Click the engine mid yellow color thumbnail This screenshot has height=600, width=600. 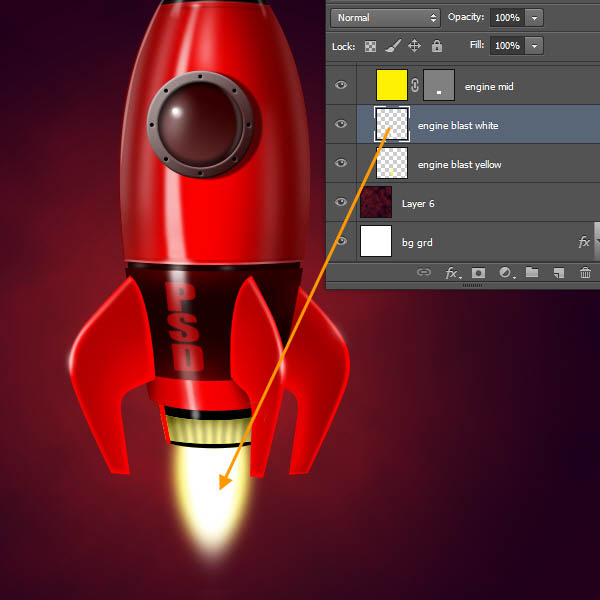click(391, 86)
